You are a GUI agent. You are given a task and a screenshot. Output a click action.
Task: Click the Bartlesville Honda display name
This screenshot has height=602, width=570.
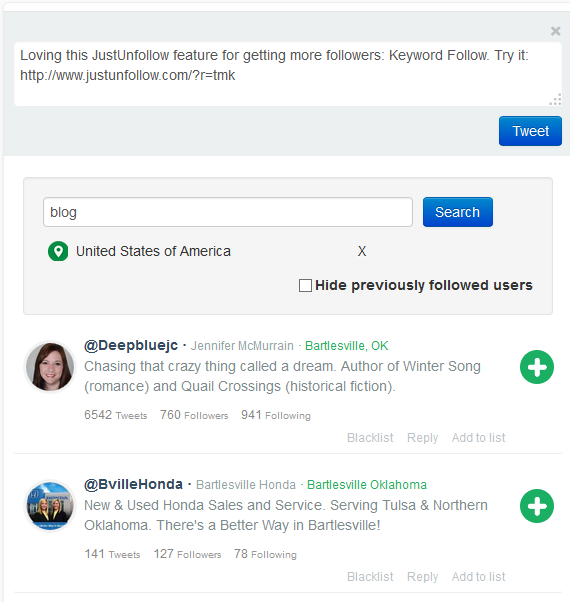click(246, 485)
